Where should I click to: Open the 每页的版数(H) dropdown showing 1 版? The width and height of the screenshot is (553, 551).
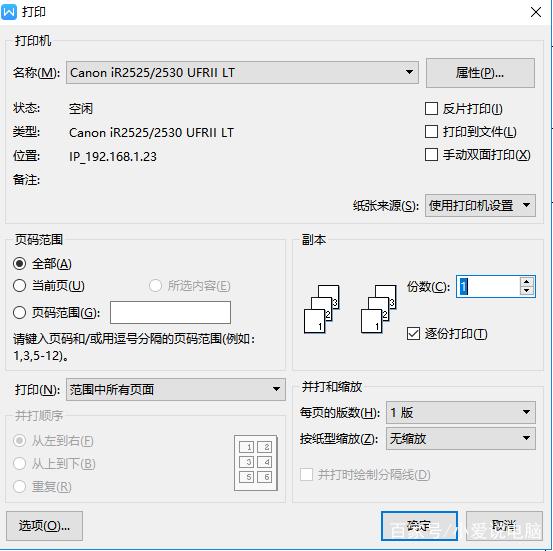tap(461, 412)
